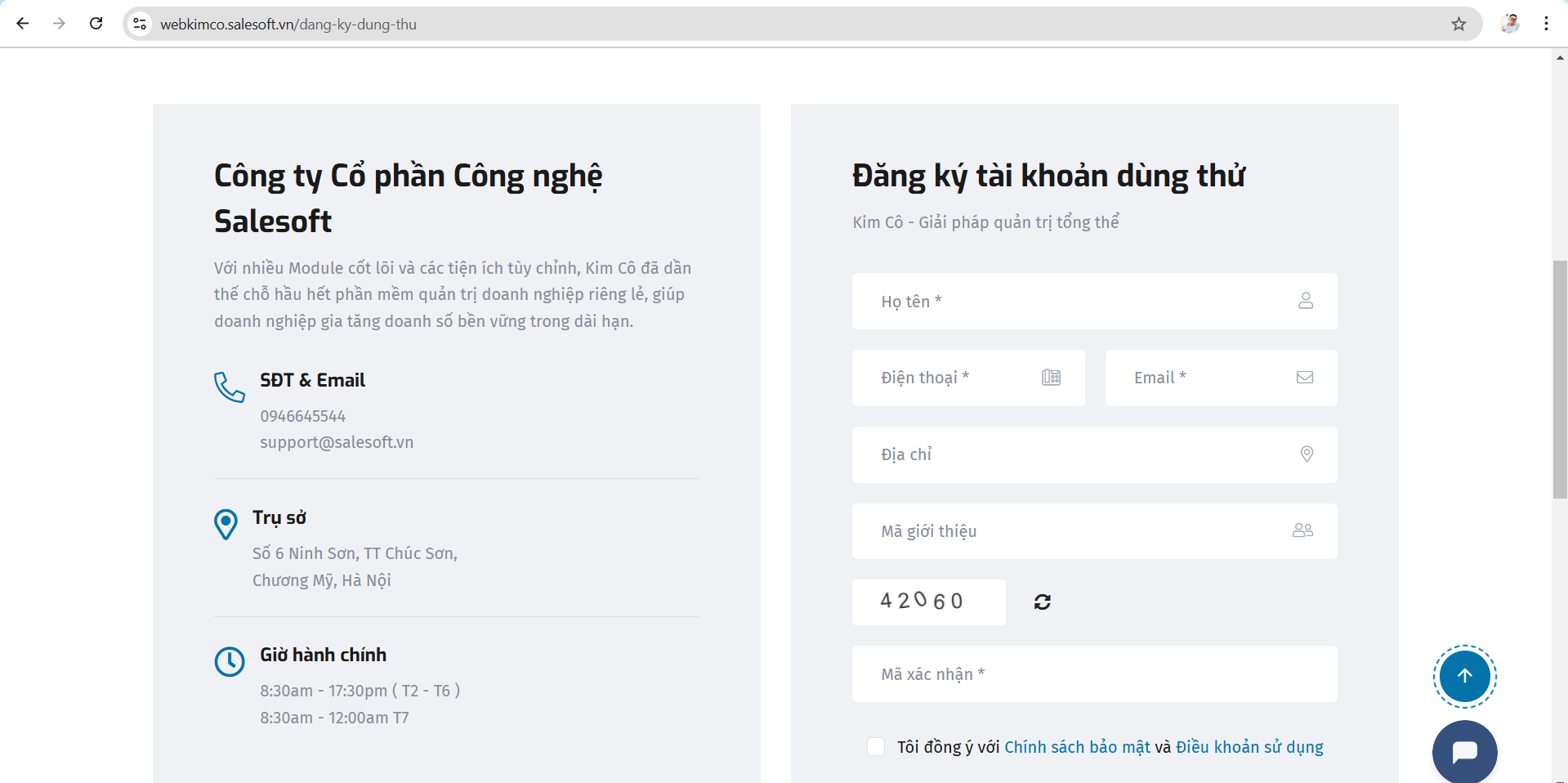Click the text Chương Mỹ, Hà Nội

[x=322, y=580]
